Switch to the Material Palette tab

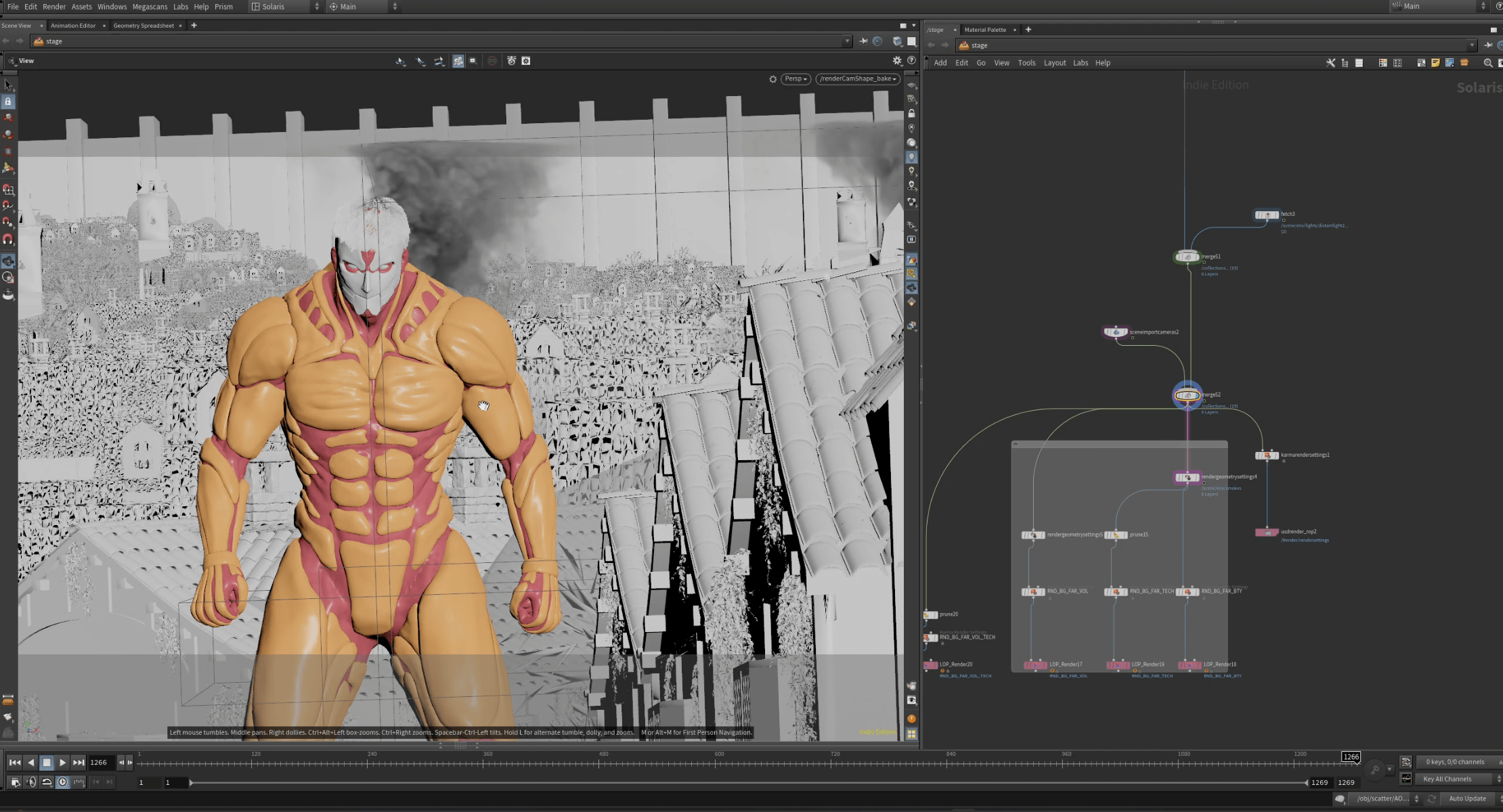click(985, 30)
